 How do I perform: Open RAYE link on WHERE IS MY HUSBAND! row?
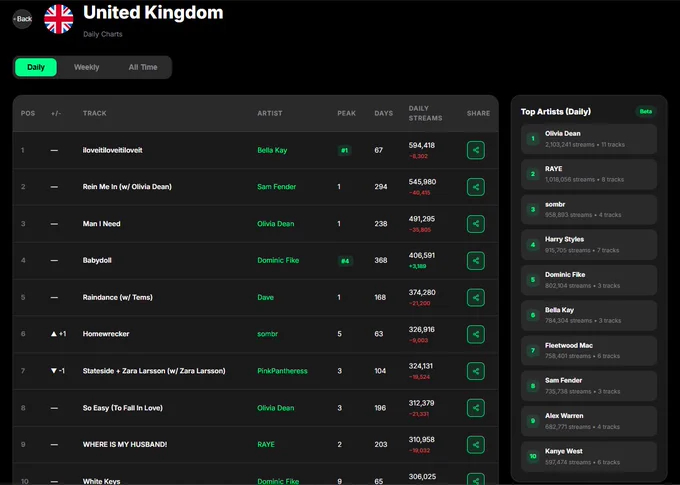[266, 445]
